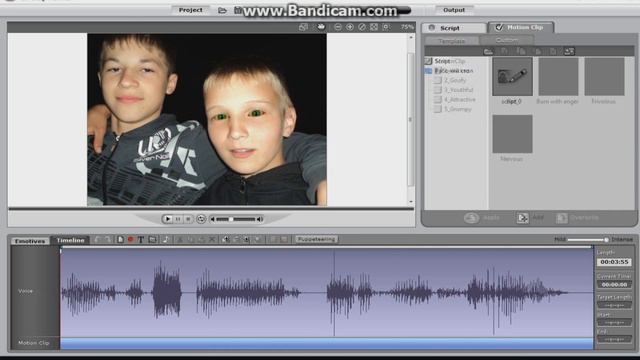Click the Length time field
The height and width of the screenshot is (360, 640).
[614, 262]
